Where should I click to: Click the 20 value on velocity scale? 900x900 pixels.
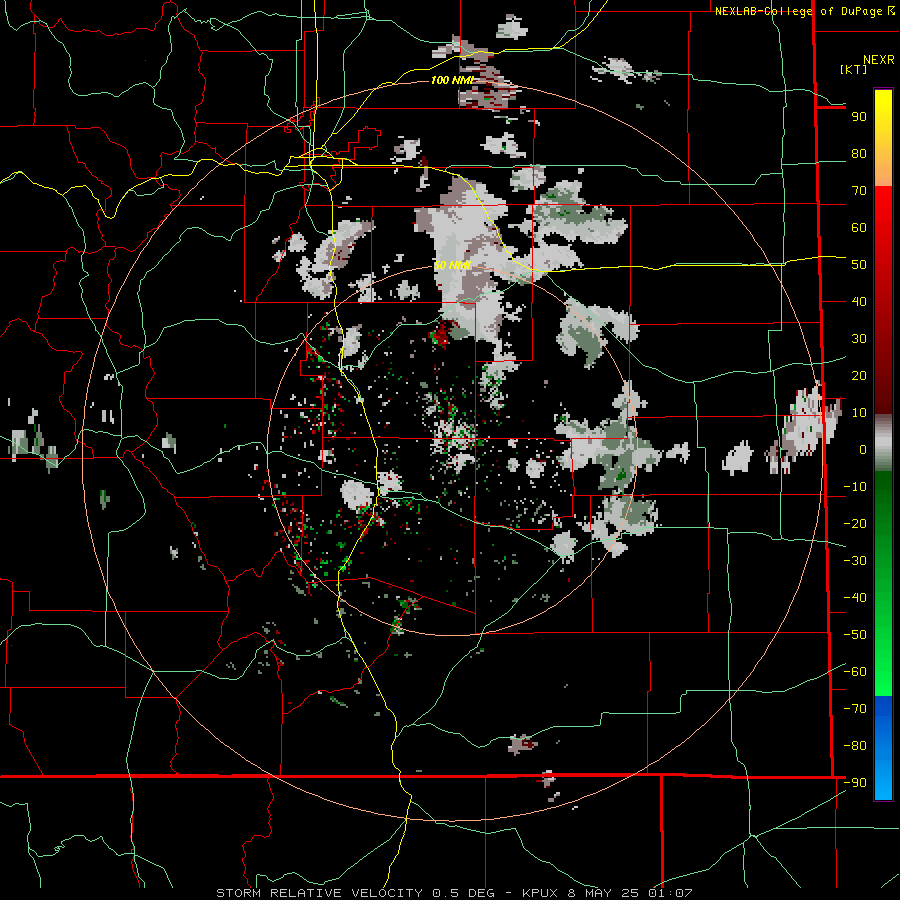(859, 376)
